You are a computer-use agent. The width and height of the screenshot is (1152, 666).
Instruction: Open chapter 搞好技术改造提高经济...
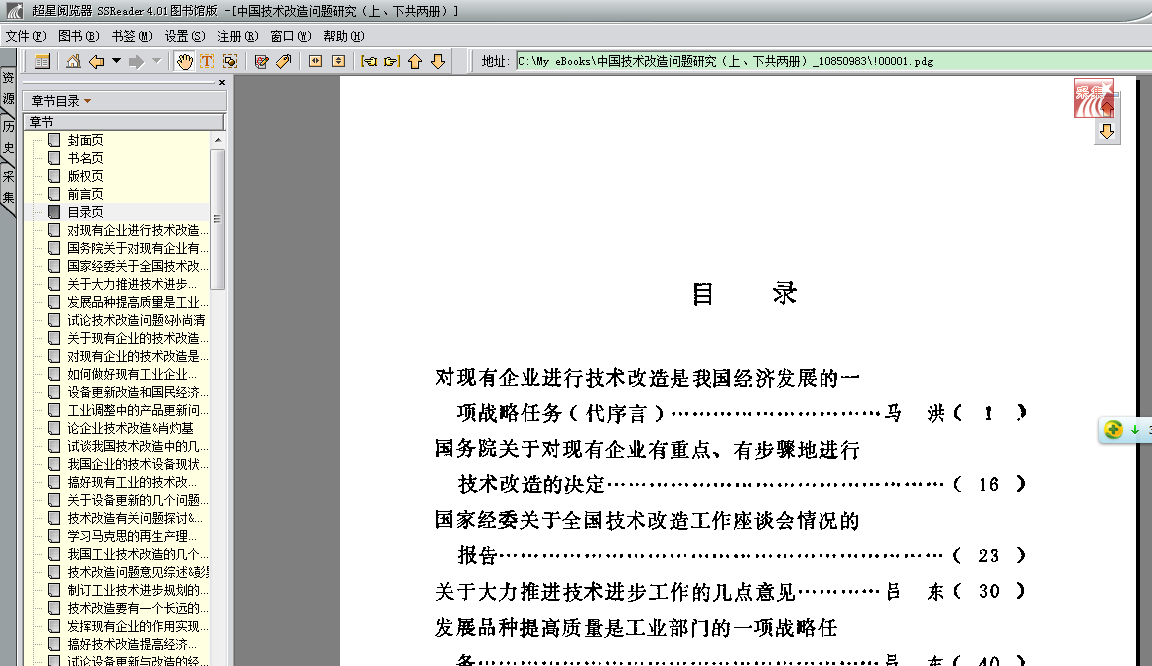coord(132,644)
